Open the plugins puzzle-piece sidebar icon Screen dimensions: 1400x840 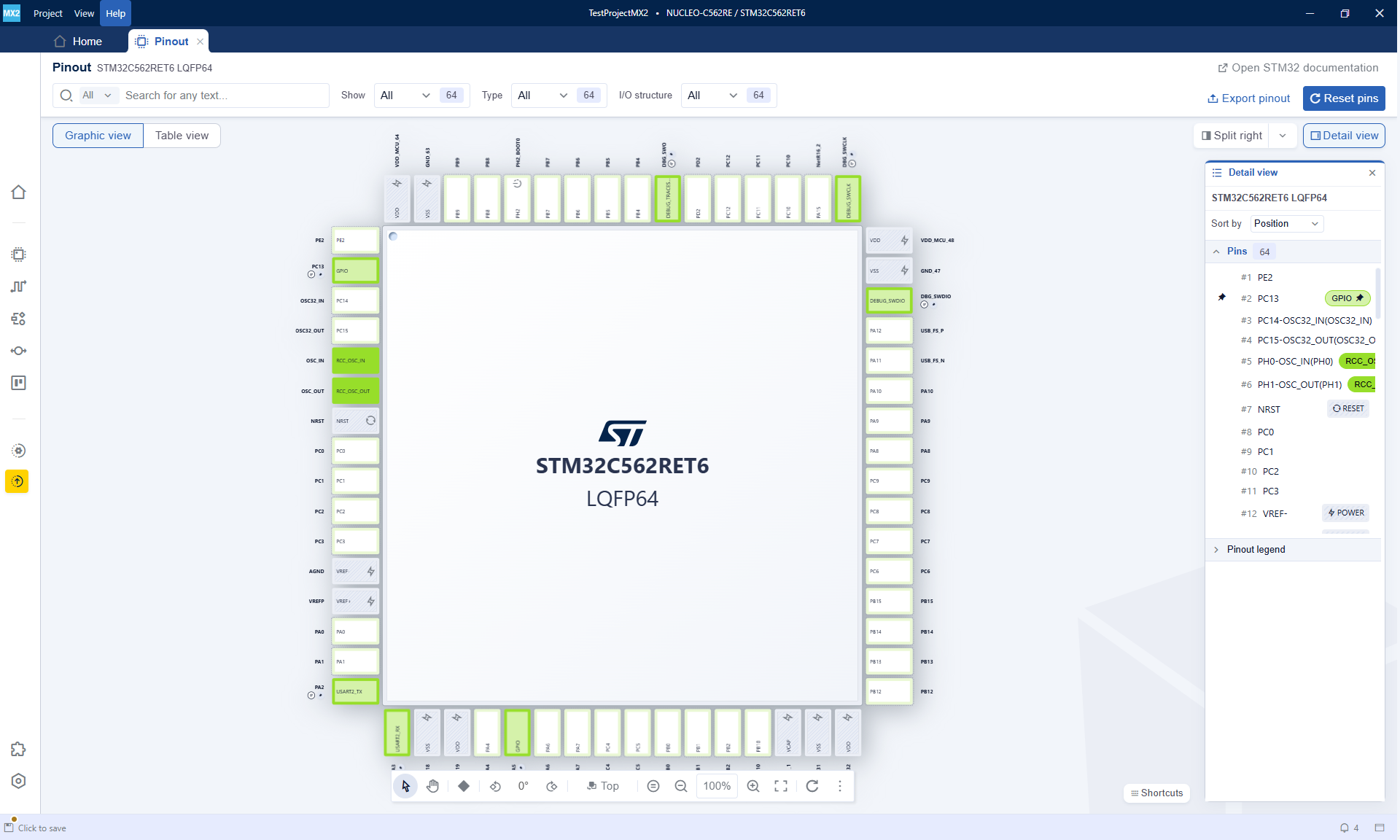tap(18, 750)
